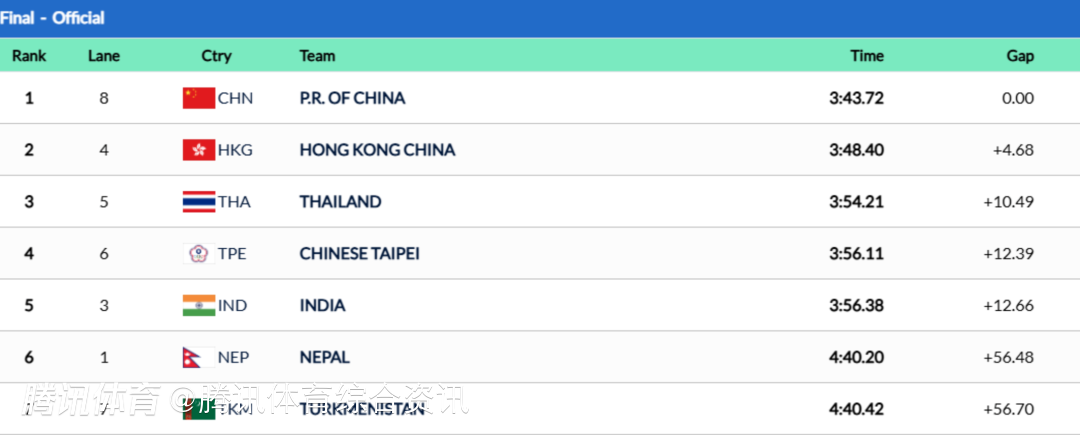
Task: Click the Gap column header
Action: 1019,56
